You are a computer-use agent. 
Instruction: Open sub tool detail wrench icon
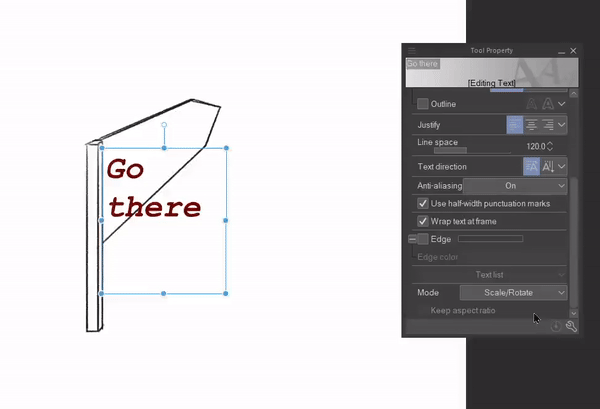click(x=571, y=326)
